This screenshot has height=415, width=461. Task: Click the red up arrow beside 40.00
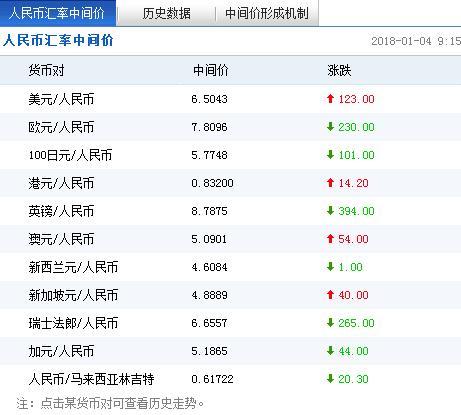pyautogui.click(x=330, y=295)
